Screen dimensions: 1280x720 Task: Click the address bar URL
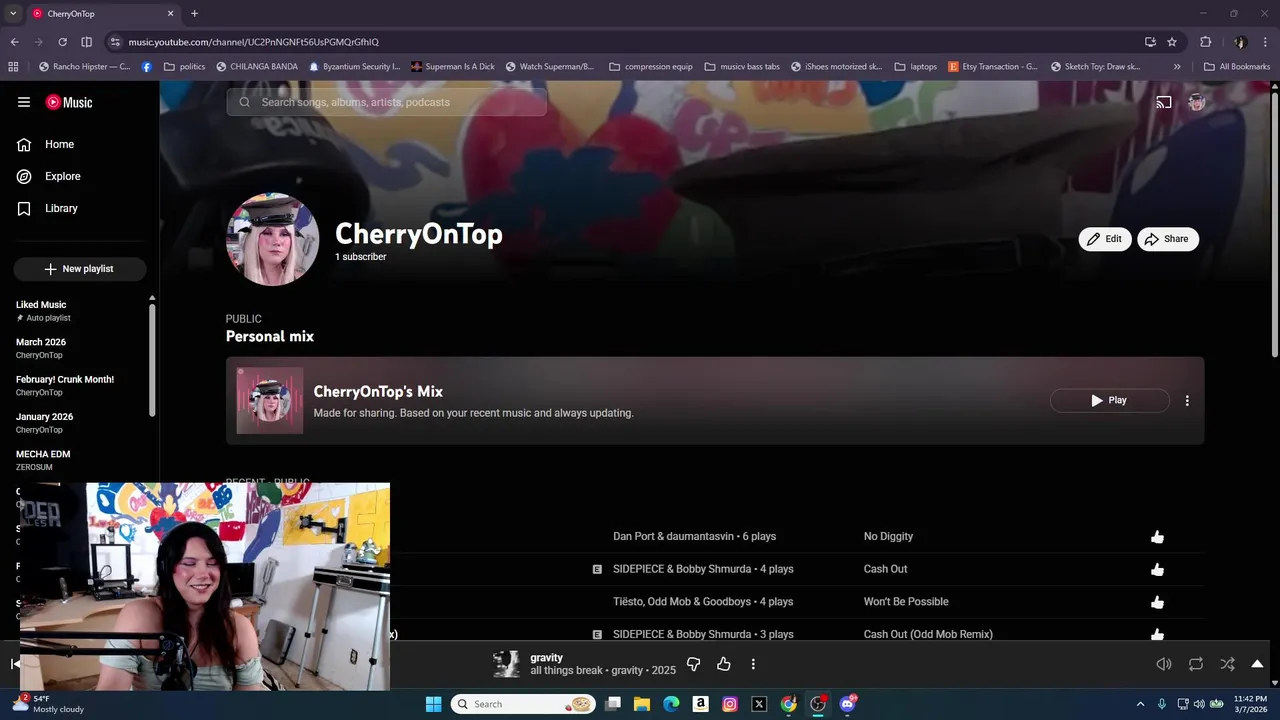point(253,42)
